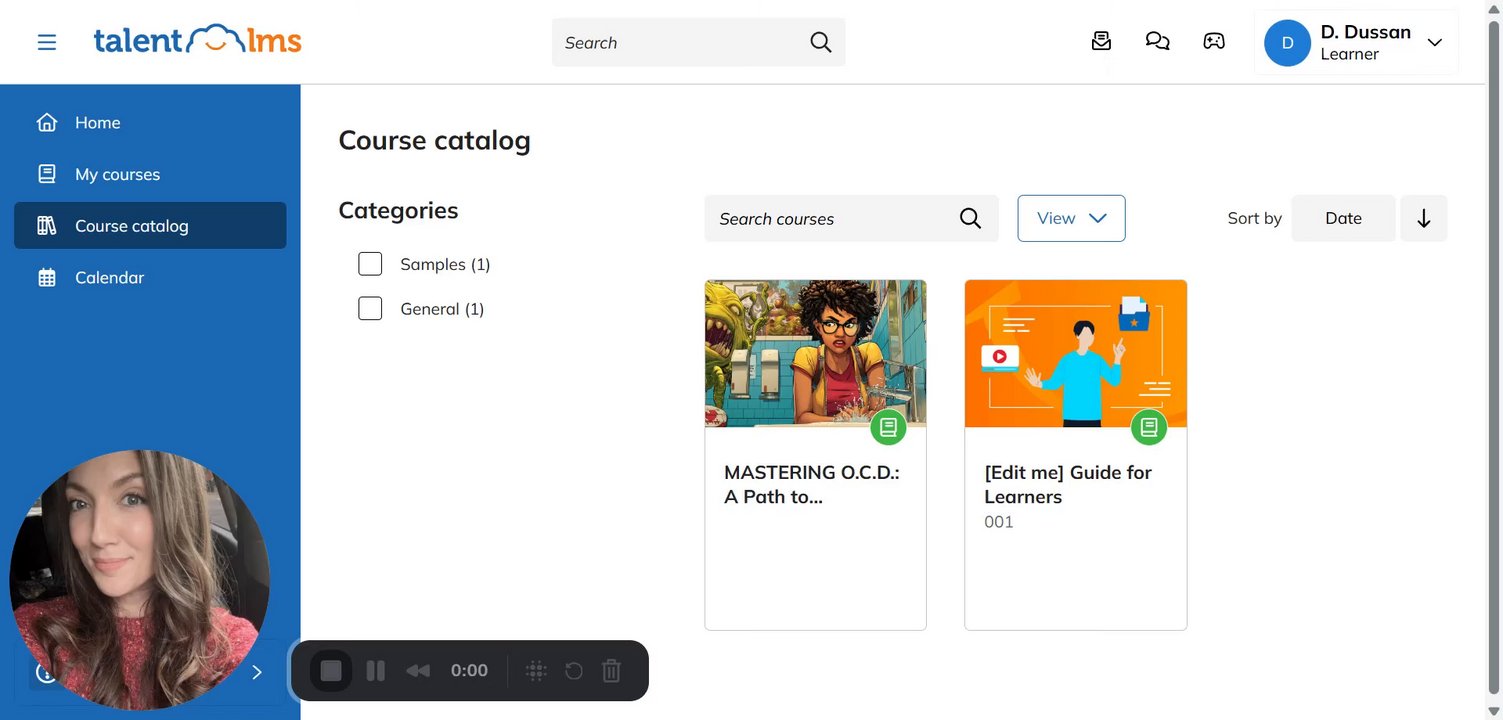Image resolution: width=1503 pixels, height=720 pixels.
Task: Click the top search magnifier icon
Action: [x=820, y=42]
